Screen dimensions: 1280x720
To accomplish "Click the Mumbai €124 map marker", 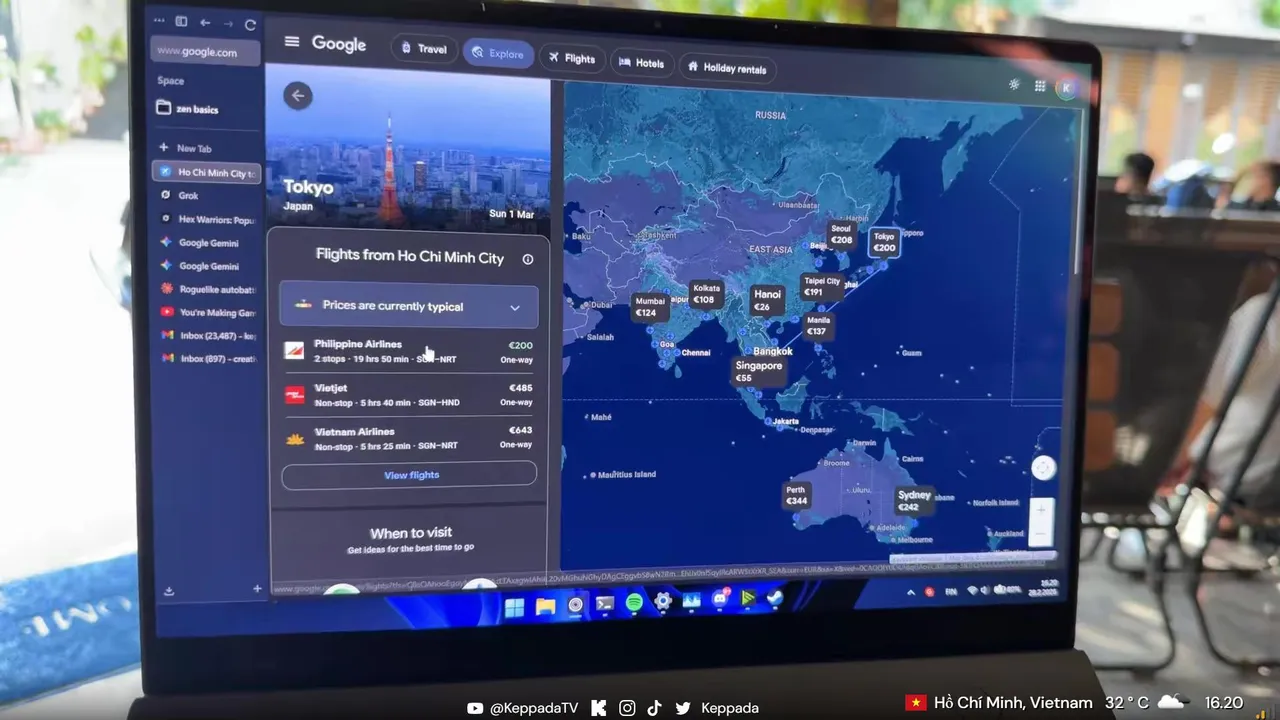I will click(650, 307).
